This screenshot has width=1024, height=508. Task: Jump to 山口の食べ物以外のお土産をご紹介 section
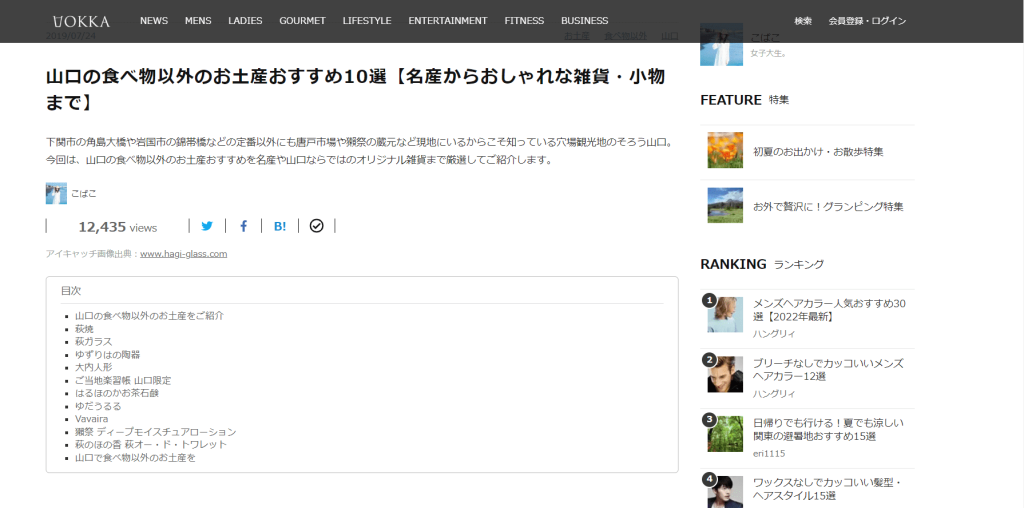point(150,315)
